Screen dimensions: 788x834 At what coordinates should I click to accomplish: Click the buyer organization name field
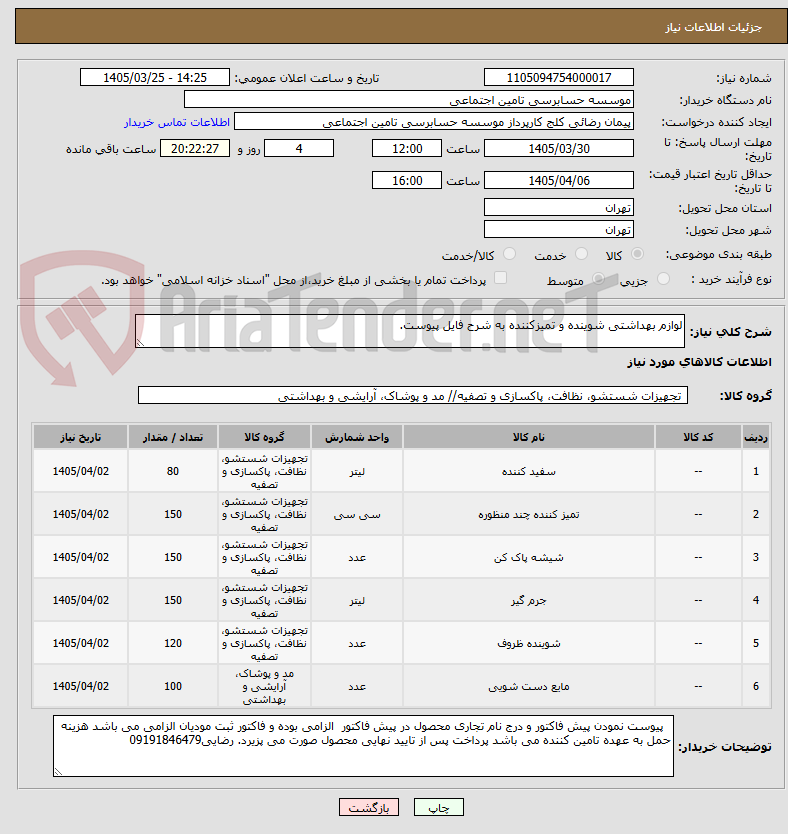(409, 99)
